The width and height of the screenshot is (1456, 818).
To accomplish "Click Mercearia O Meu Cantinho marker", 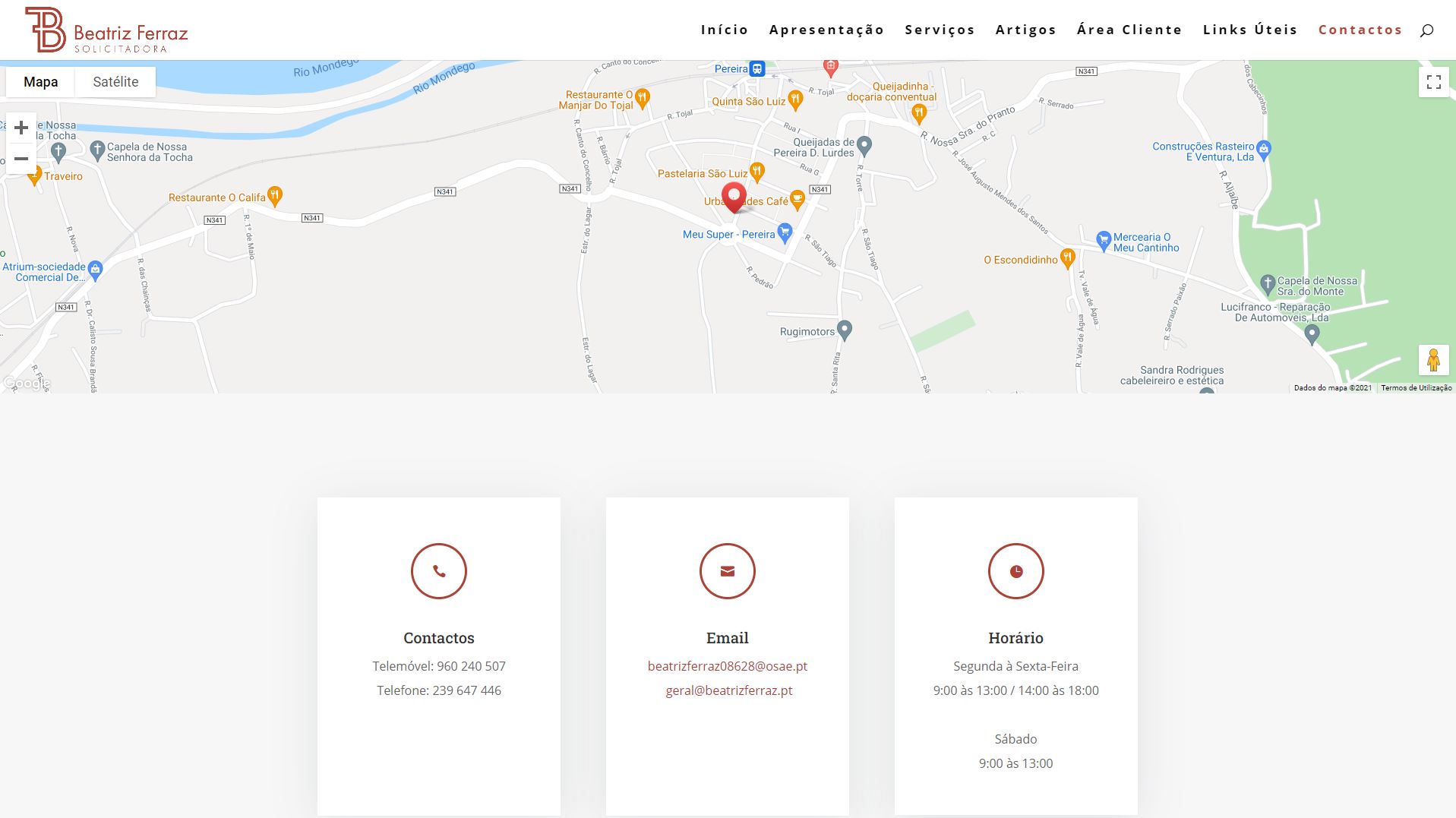I will coord(1104,241).
